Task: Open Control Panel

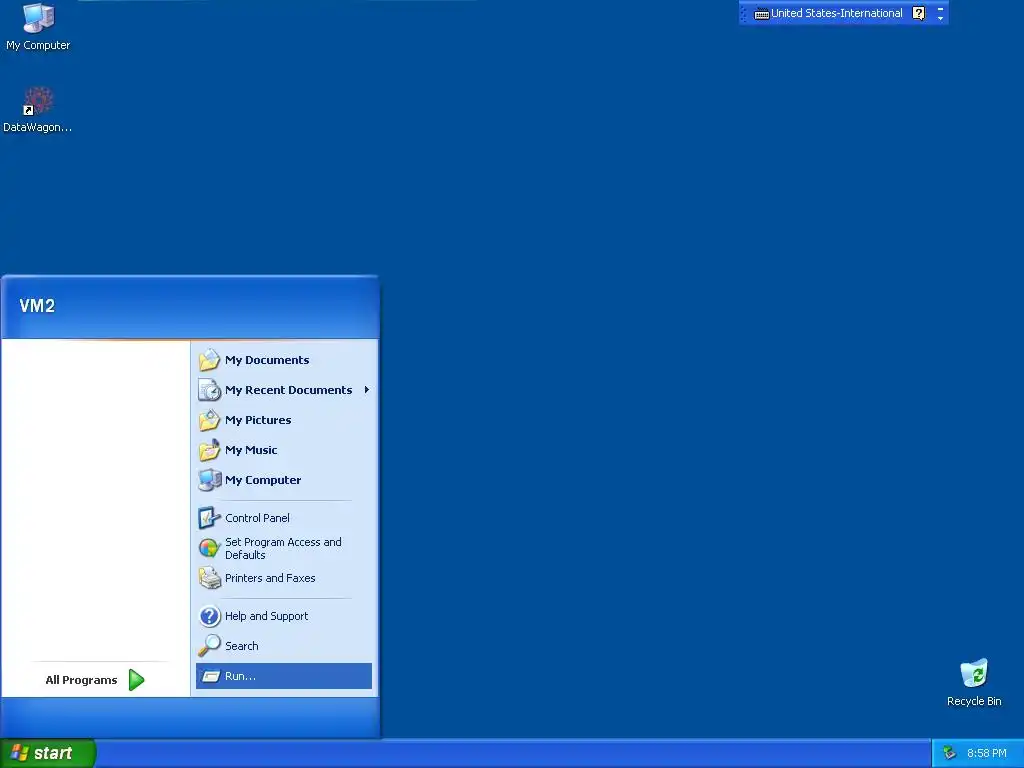Action: pyautogui.click(x=284, y=518)
